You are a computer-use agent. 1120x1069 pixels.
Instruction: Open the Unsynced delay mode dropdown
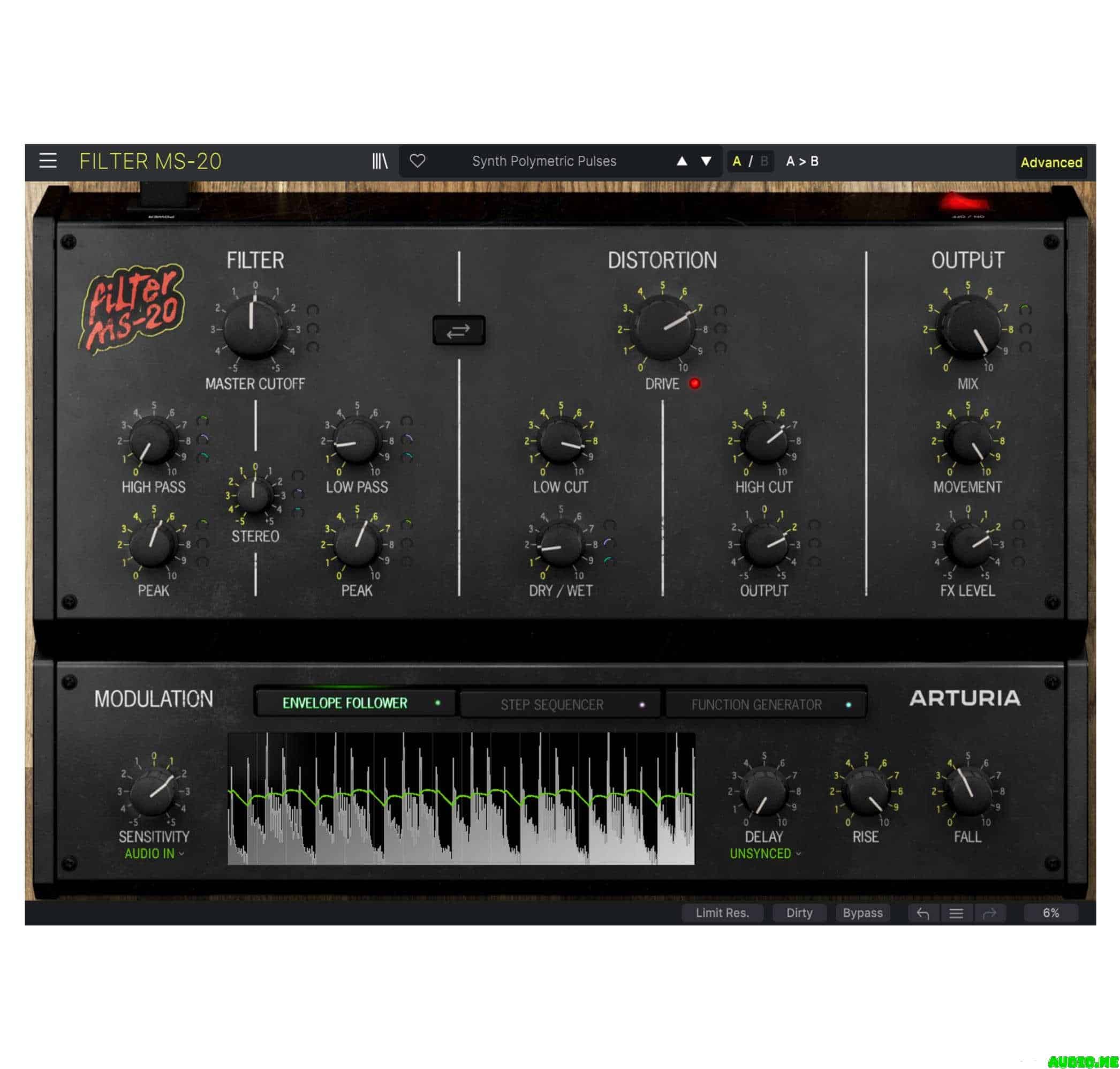765,854
